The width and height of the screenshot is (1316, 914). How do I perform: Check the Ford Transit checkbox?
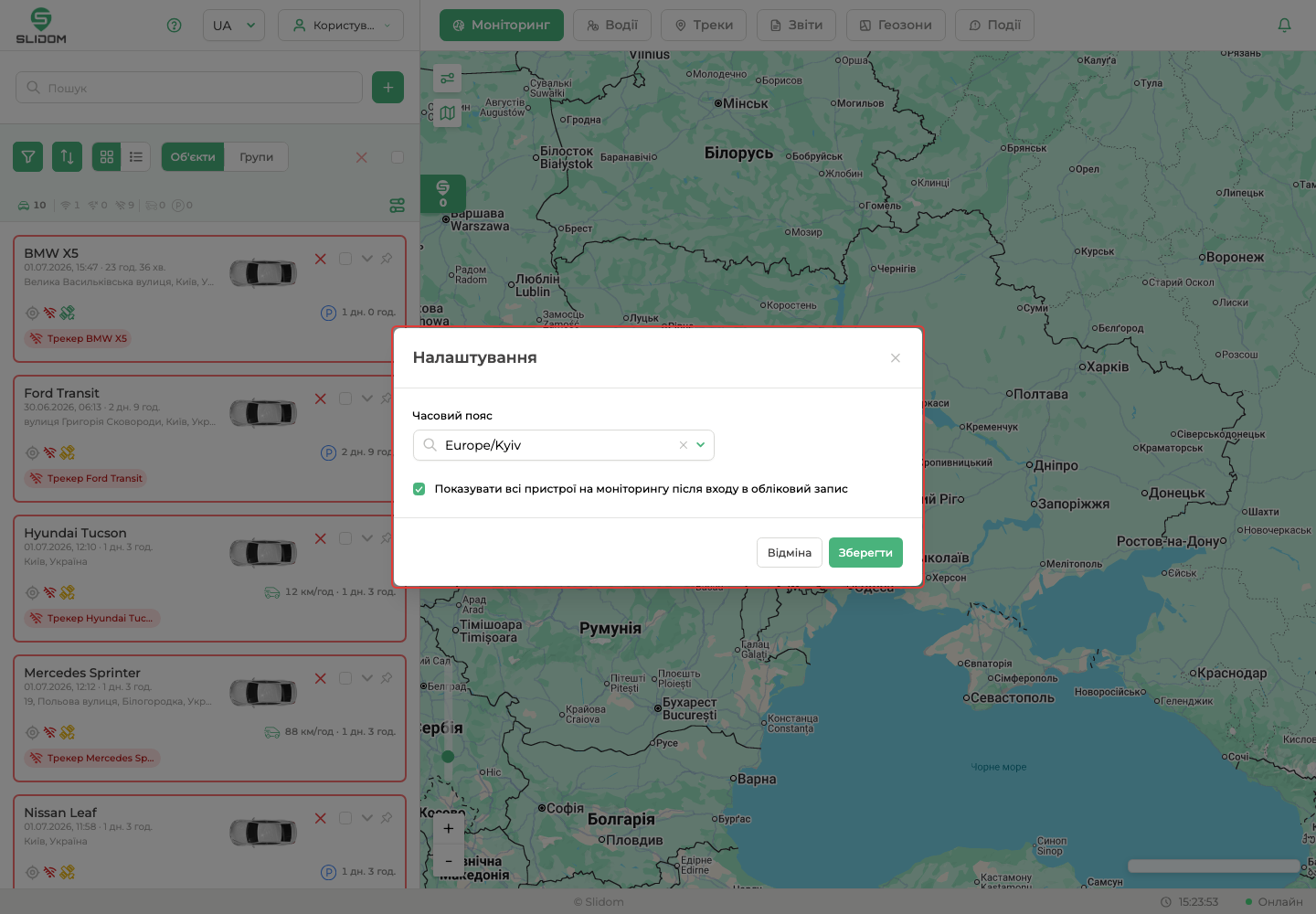[x=345, y=399]
